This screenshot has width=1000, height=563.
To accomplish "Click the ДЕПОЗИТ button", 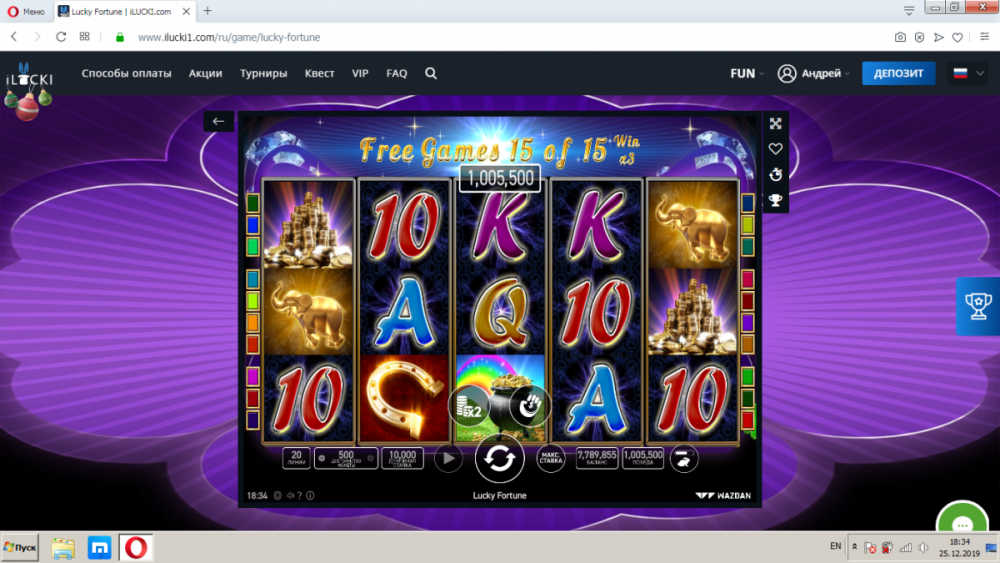I will click(898, 73).
